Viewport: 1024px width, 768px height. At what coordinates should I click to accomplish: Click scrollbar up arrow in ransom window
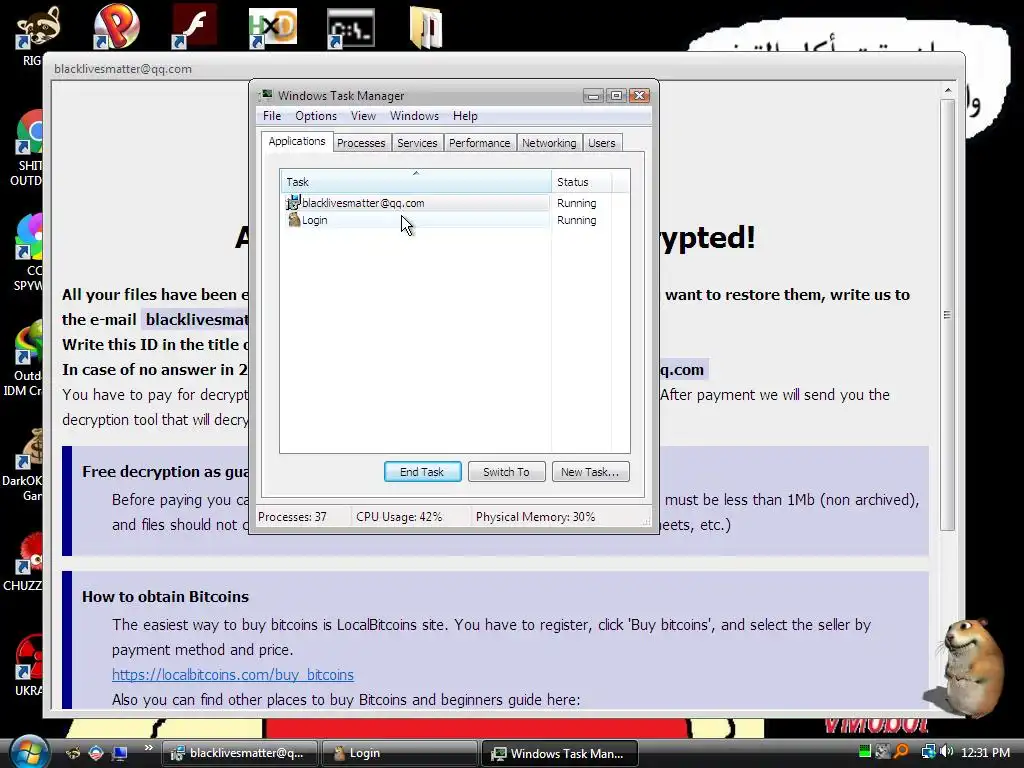(x=948, y=90)
